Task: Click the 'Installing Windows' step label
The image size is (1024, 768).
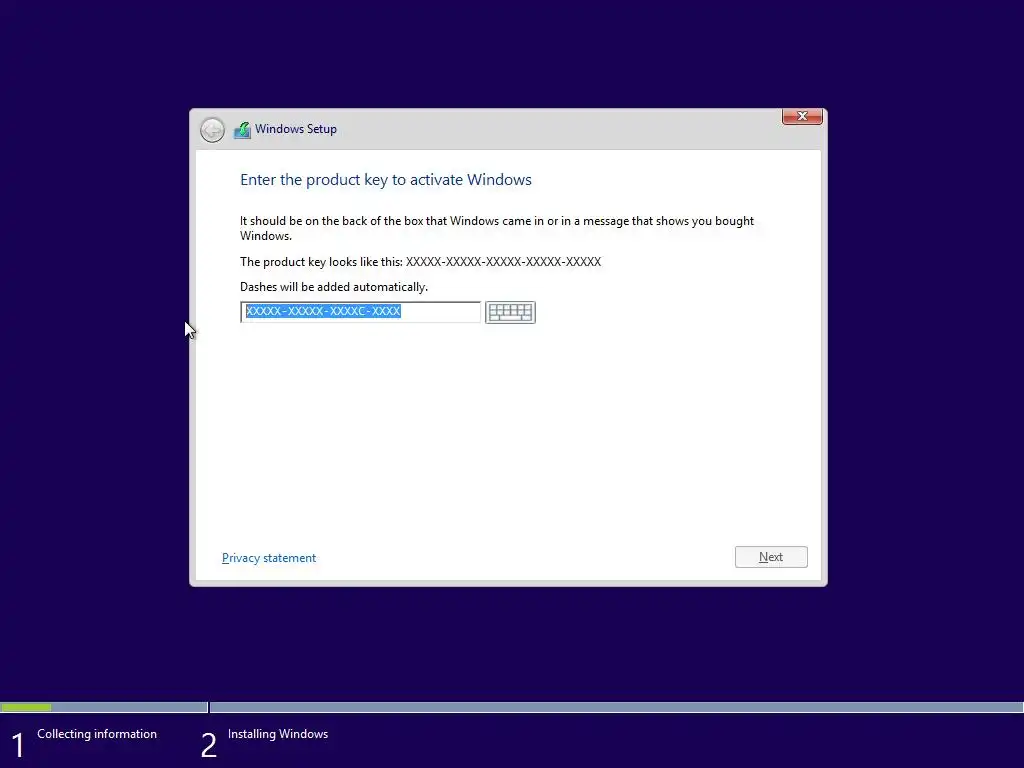Action: (x=278, y=734)
